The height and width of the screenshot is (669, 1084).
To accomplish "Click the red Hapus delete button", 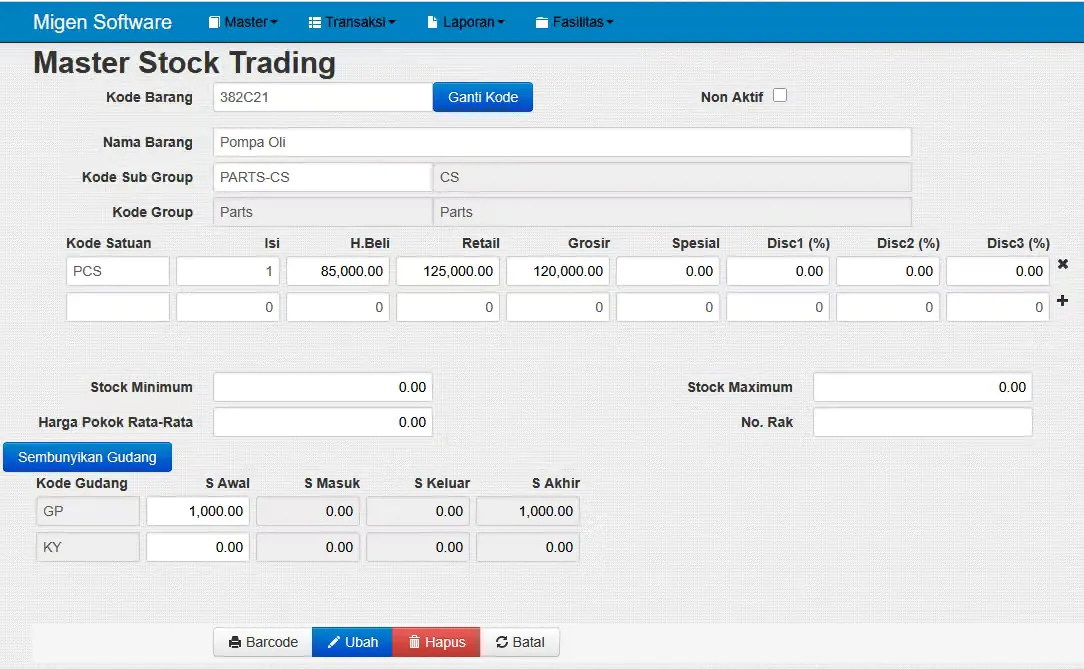I will coord(436,642).
